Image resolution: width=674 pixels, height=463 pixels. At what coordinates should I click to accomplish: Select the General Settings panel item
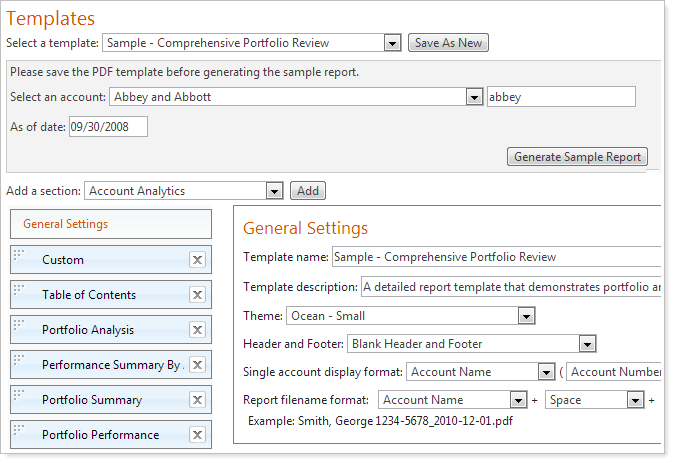point(110,224)
